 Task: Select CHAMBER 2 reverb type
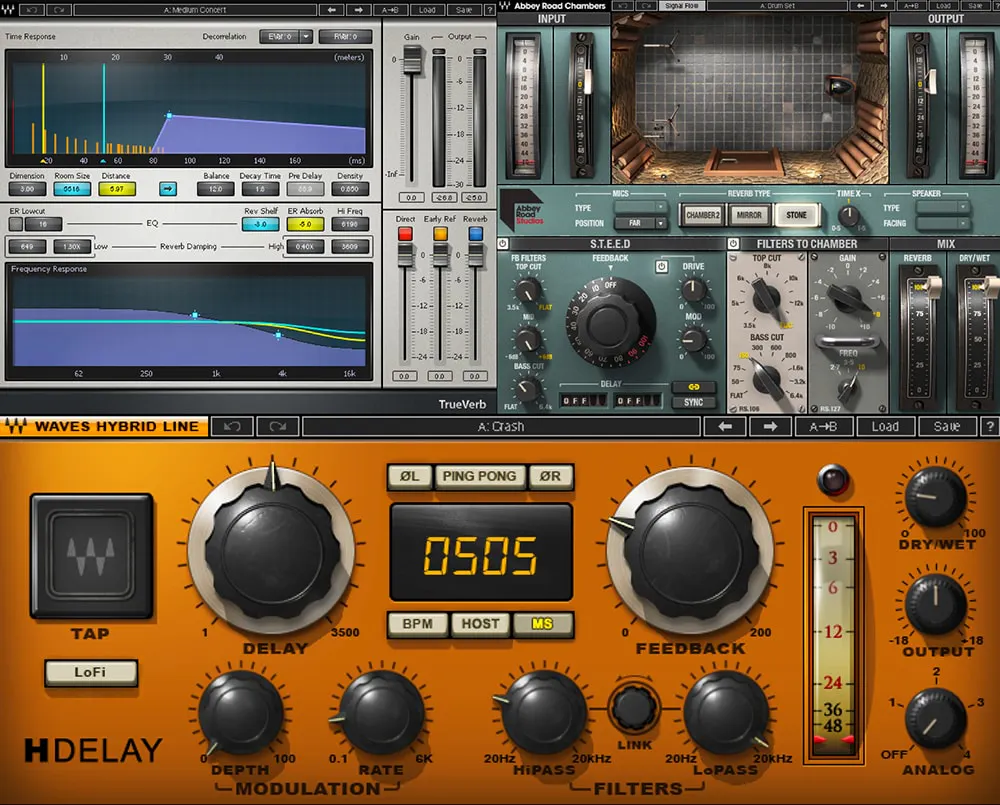pos(702,216)
